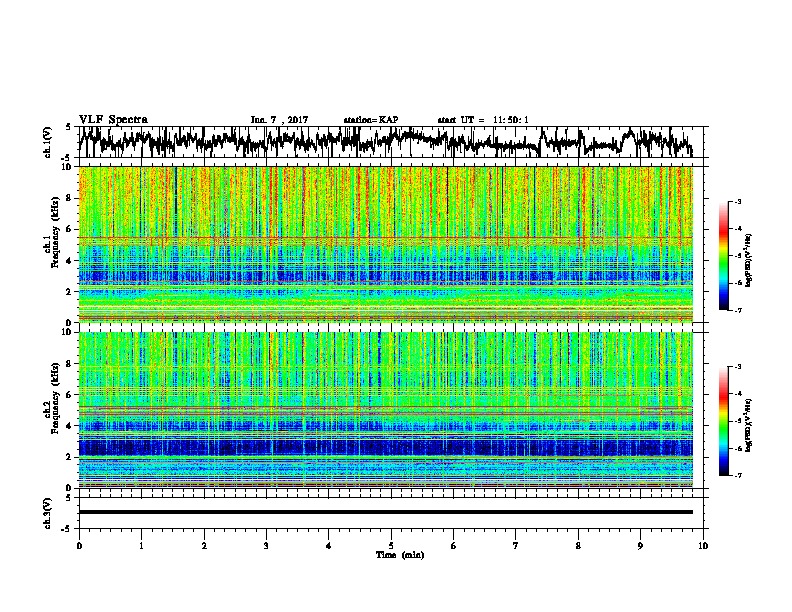Click the 8 kHz tick on ch.2 axis
This screenshot has width=792, height=612.
tap(69, 364)
